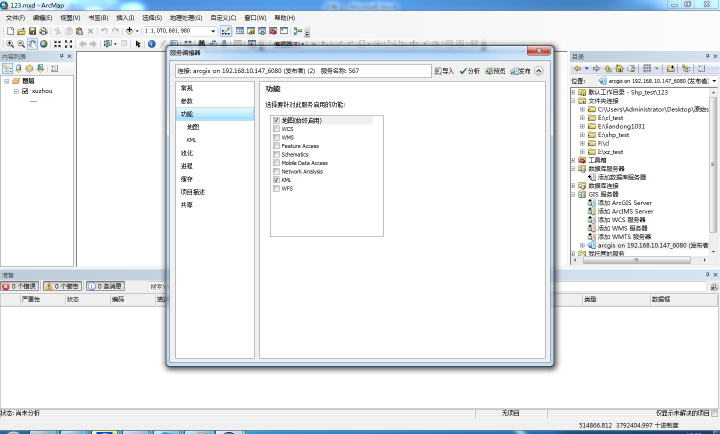Click List By Drawing Order icon in contents panel
Screen dimensions: 720x434
pos(7,68)
